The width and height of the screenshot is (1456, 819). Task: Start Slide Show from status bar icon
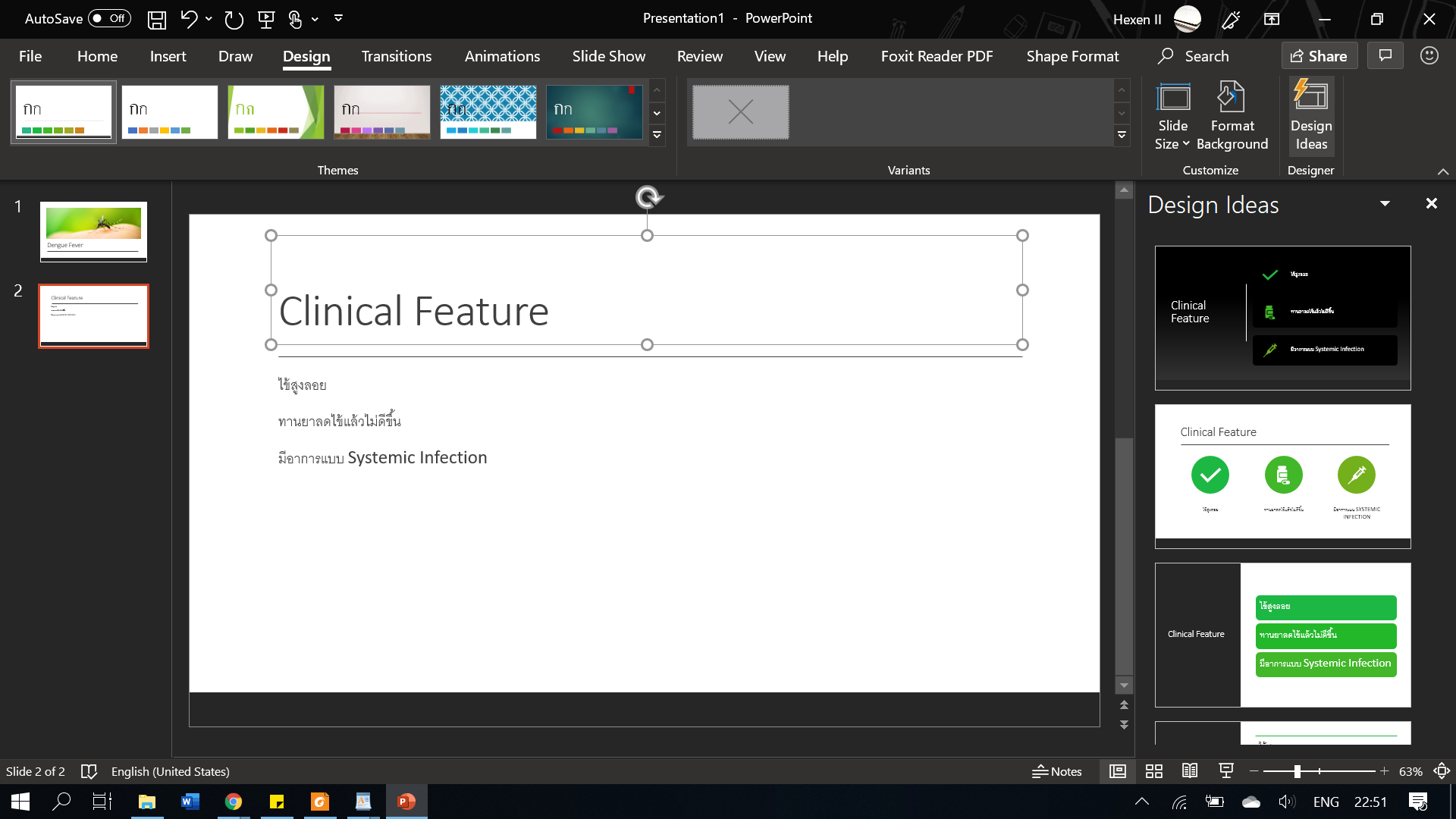click(x=1225, y=771)
